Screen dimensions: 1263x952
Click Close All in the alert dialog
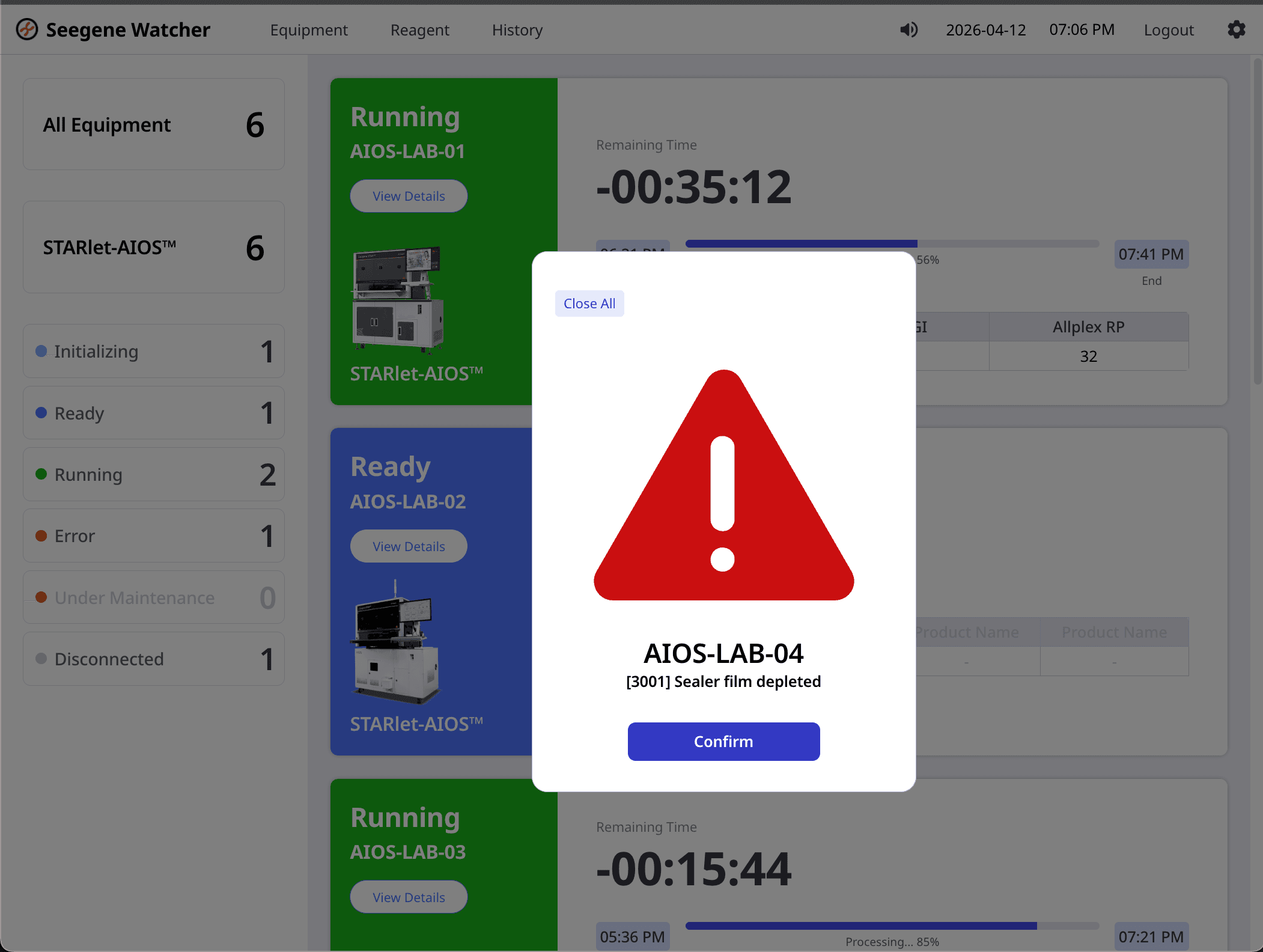(x=589, y=303)
